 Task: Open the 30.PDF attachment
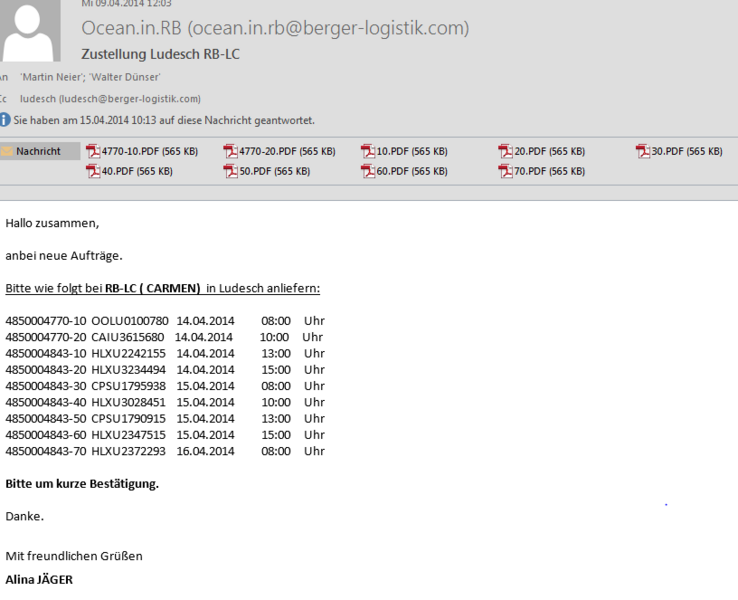(x=679, y=152)
